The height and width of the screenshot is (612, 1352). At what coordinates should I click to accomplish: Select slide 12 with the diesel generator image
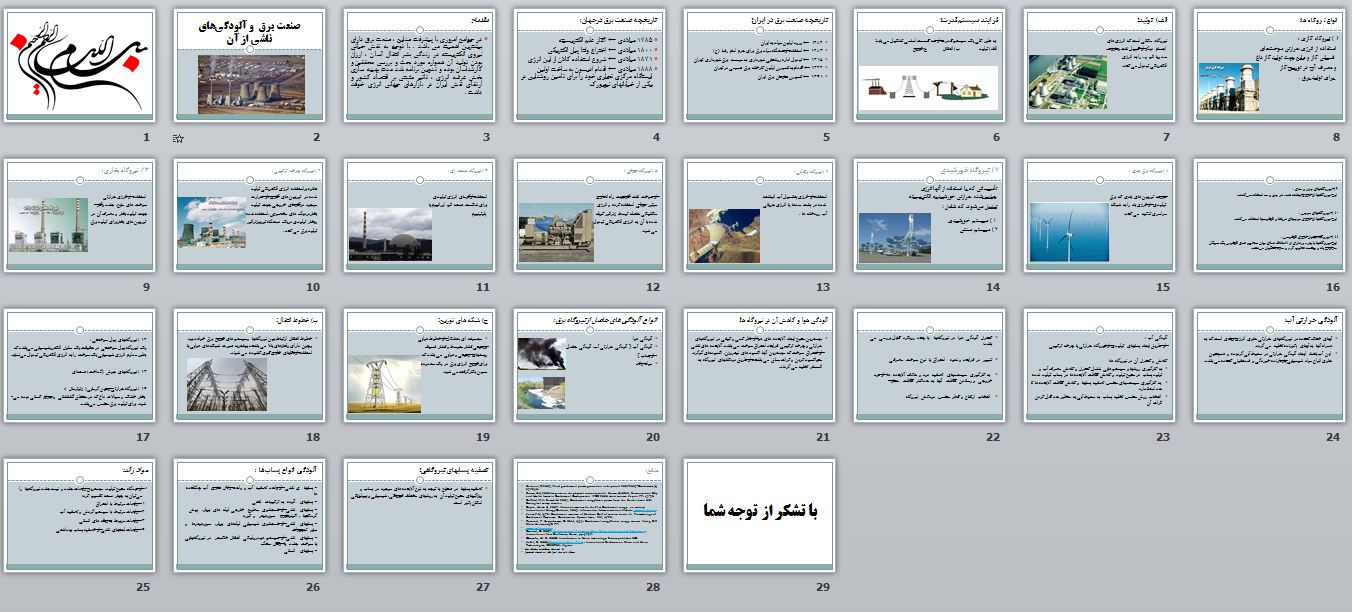(x=590, y=216)
